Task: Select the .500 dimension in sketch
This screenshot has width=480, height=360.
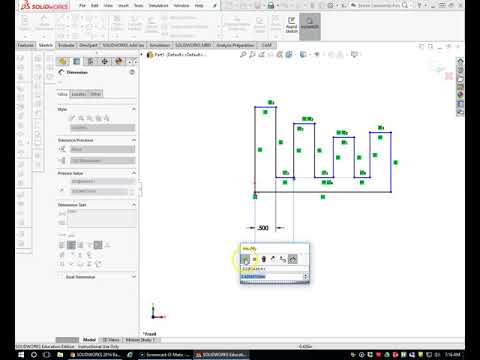Action: (263, 228)
